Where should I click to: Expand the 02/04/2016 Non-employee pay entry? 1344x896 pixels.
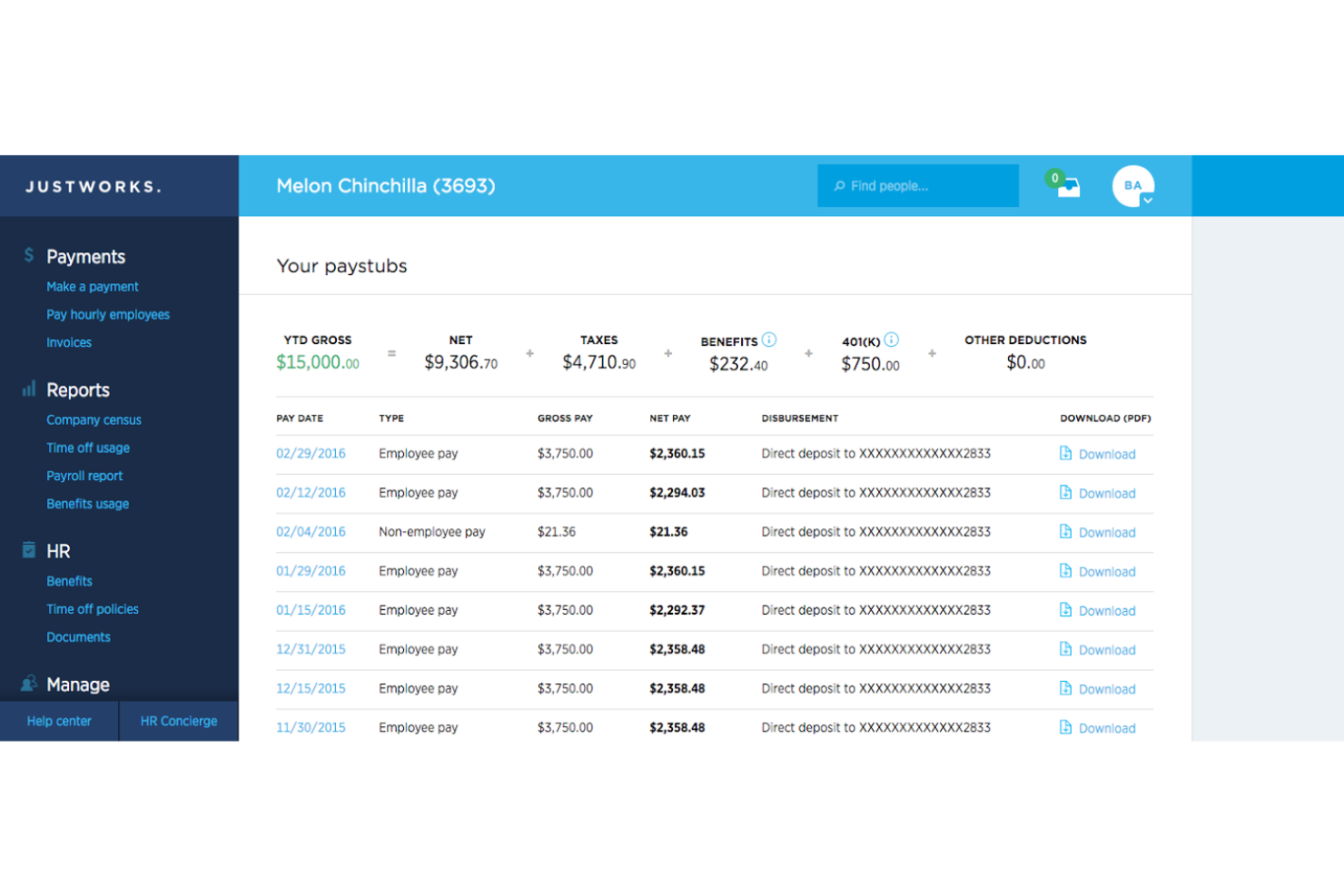[x=311, y=532]
